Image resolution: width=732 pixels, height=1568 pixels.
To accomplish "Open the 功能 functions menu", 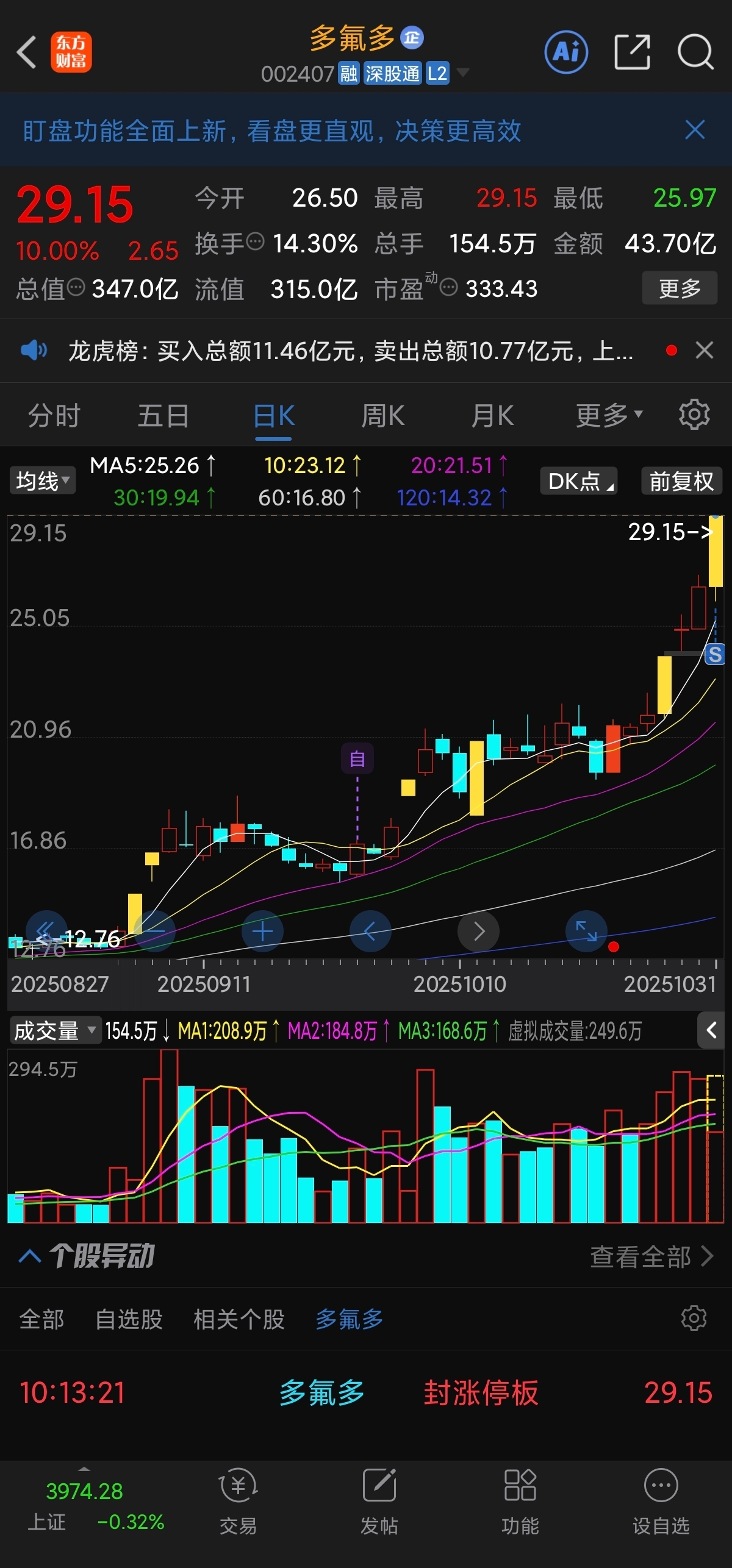I will coord(520,1502).
